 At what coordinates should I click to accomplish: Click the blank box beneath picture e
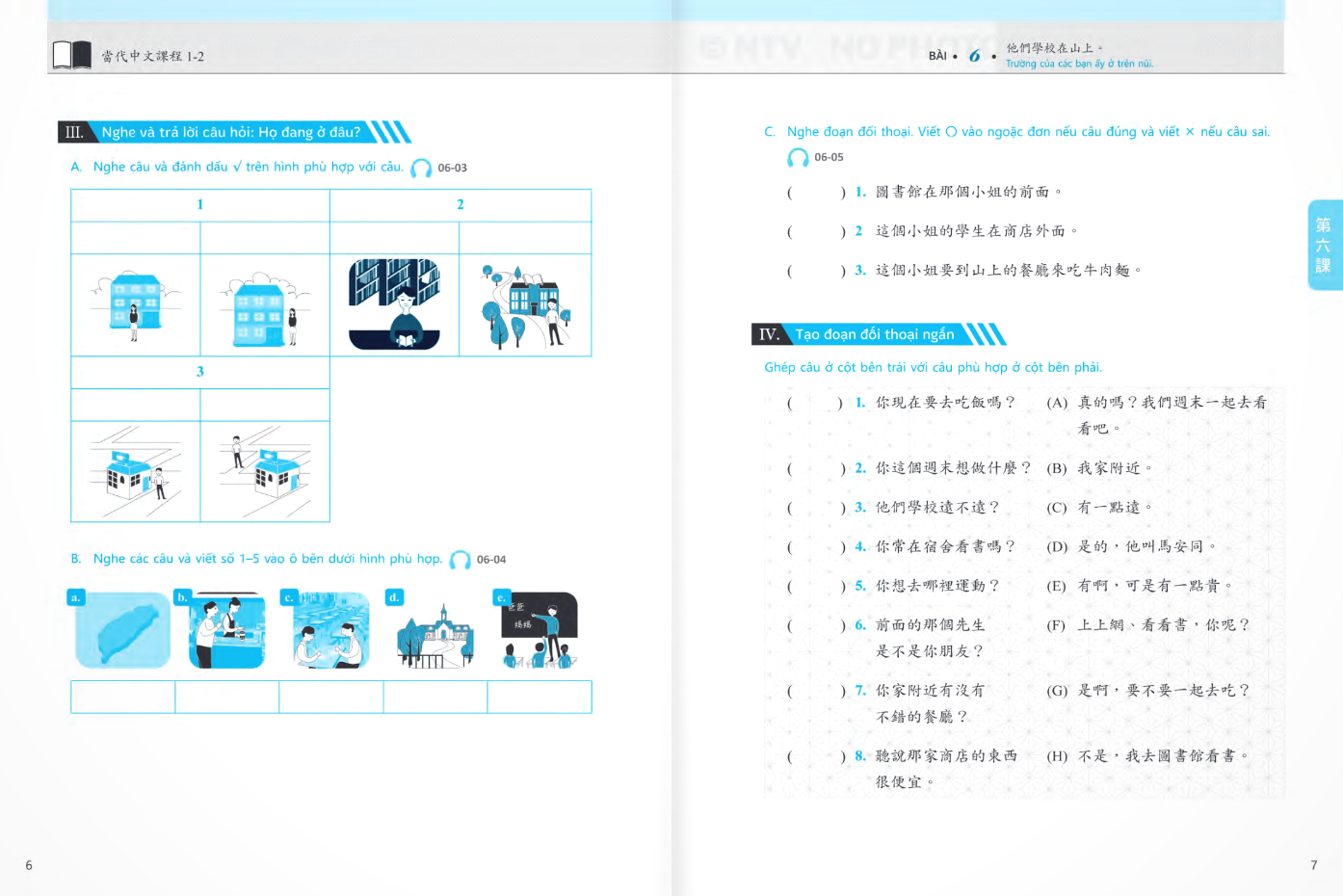(540, 697)
